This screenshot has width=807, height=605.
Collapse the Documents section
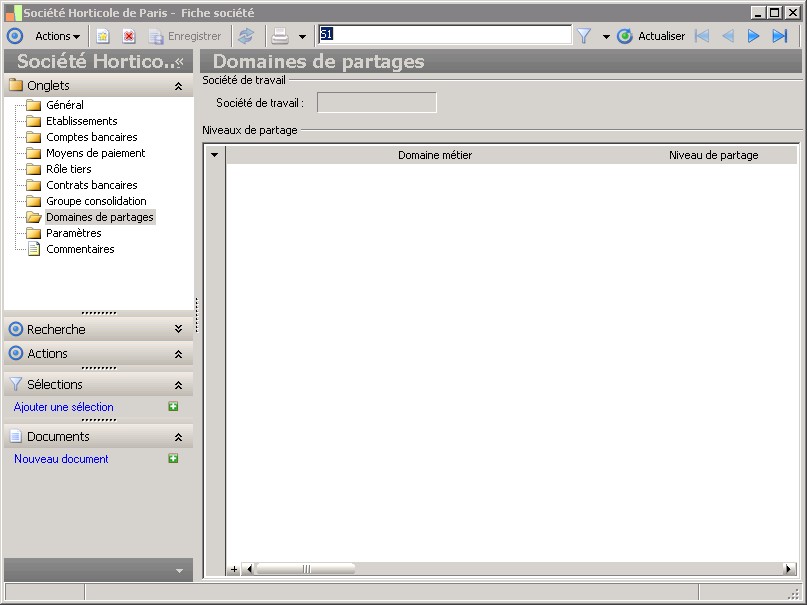(x=178, y=437)
